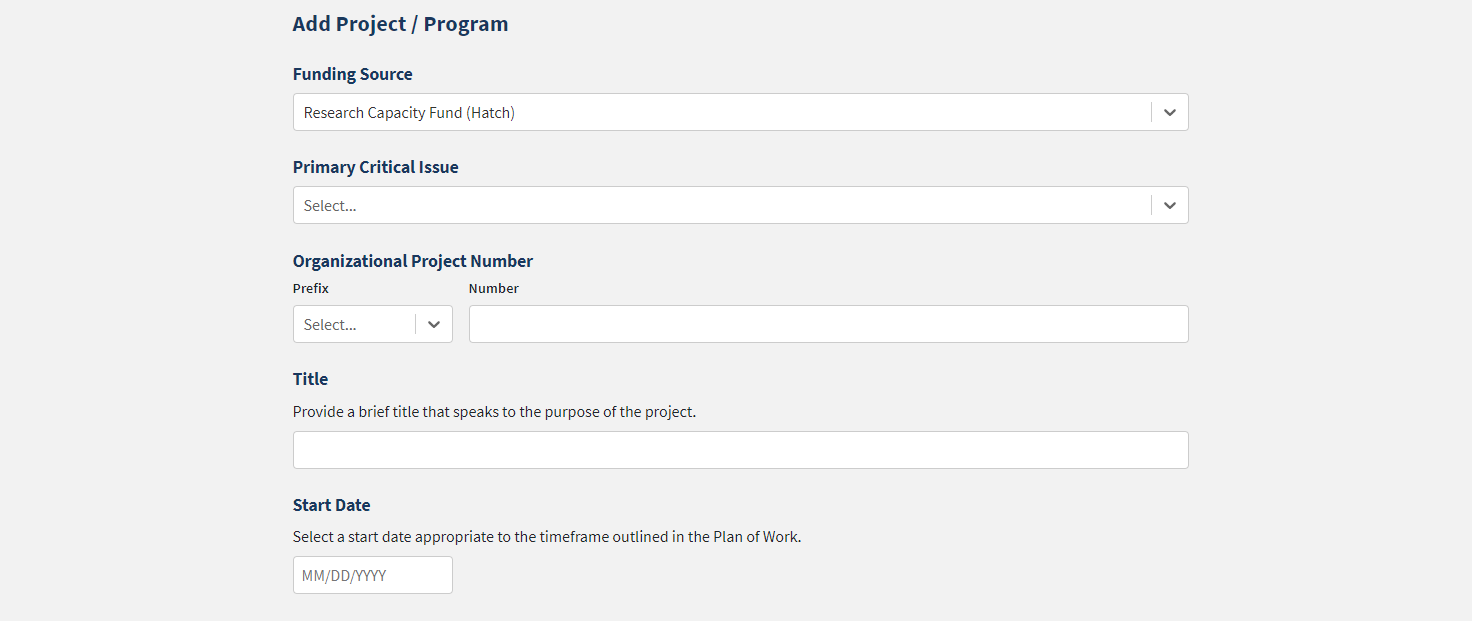Expand the Primary Critical Issue Select... box
1472x621 pixels.
[x=720, y=206]
